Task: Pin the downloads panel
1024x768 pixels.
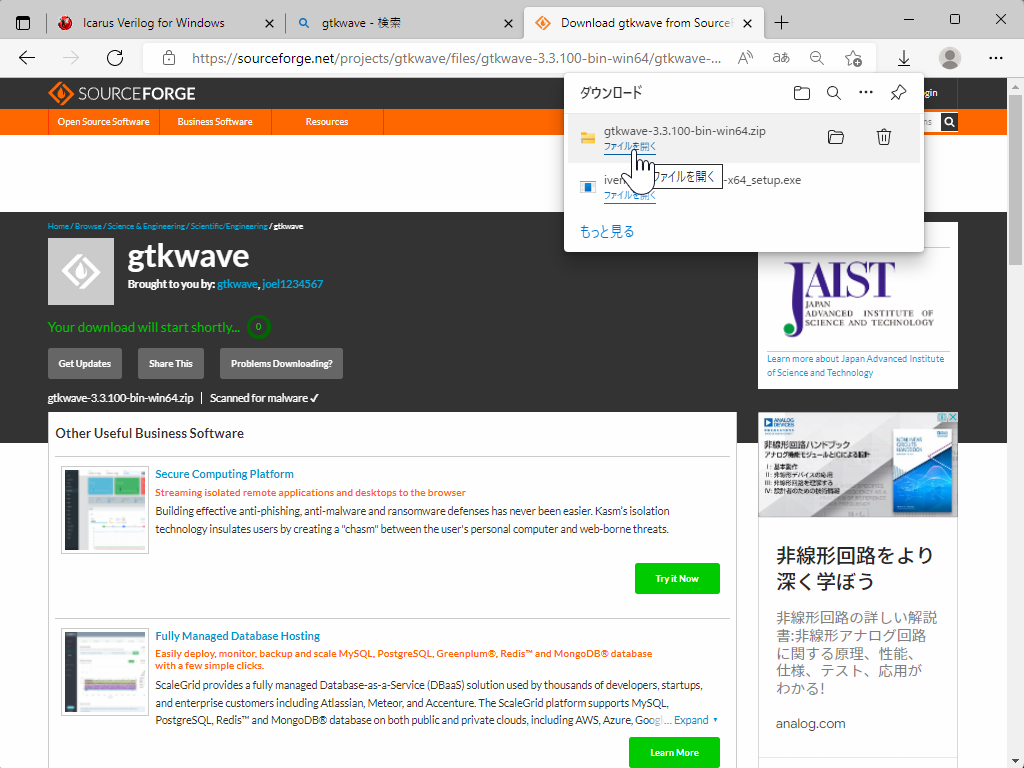Action: click(x=898, y=93)
